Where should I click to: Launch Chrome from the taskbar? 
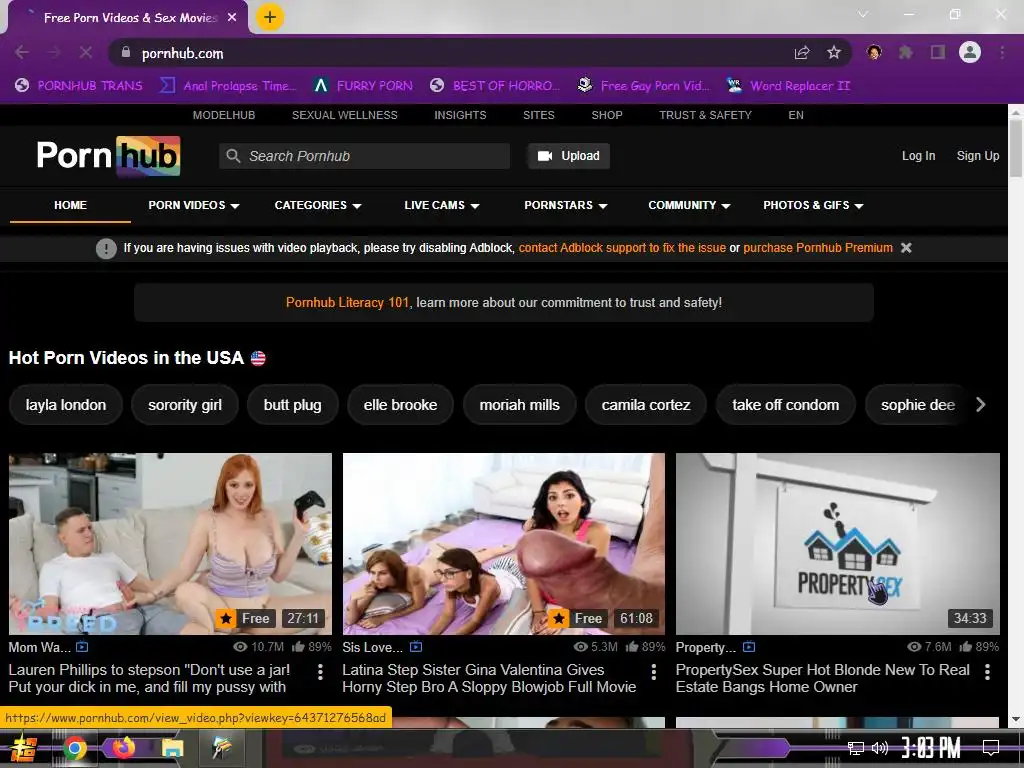tap(74, 748)
